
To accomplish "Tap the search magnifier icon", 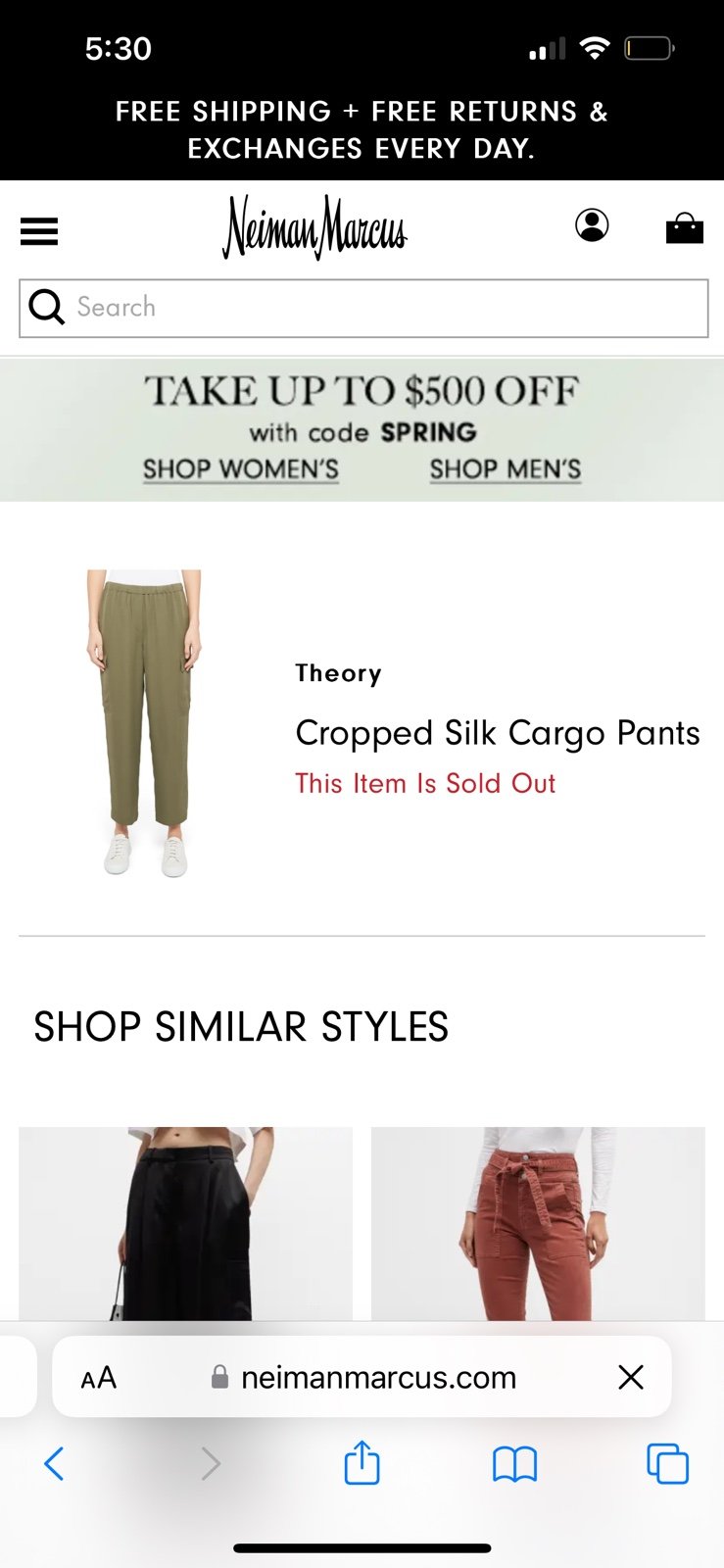I will tap(46, 307).
